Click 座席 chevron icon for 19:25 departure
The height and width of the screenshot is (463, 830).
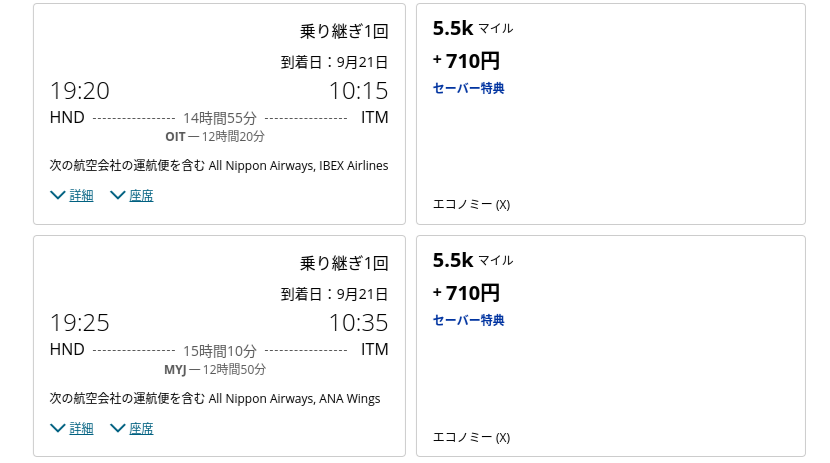[118, 428]
